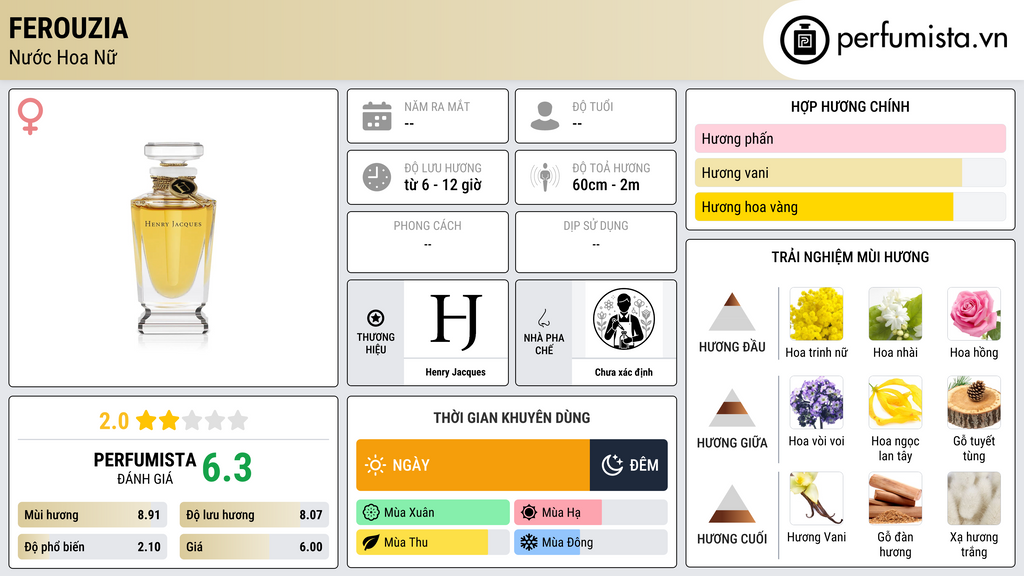Click the 2.0 star rating value
This screenshot has height=576, width=1024.
114,421
